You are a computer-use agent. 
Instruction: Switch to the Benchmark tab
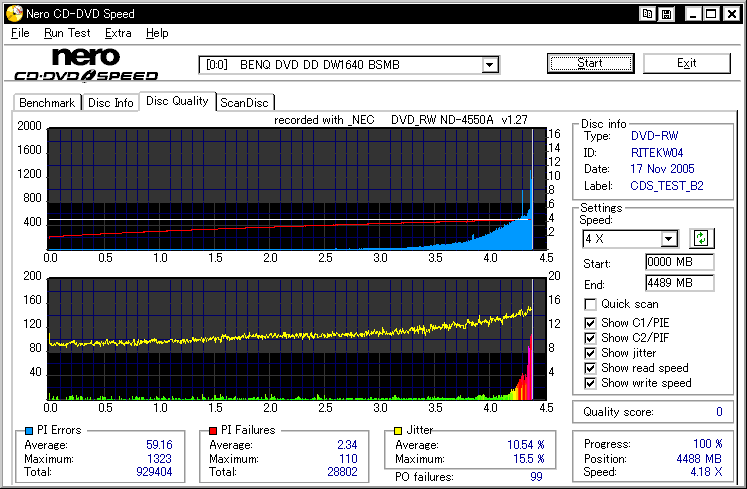click(47, 102)
